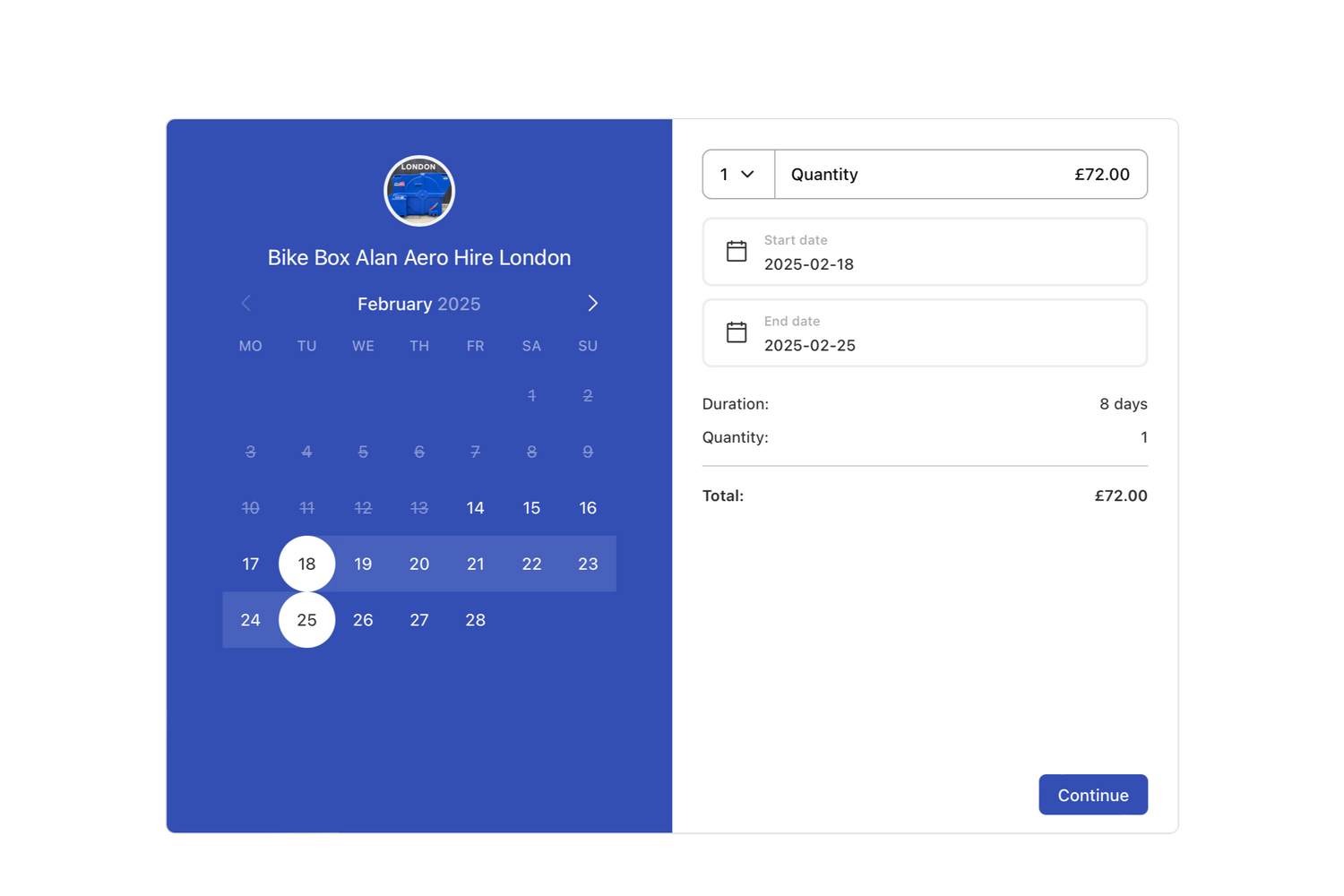Screen dimensions: 1344x896
Task: Select February 28 in the calendar
Action: pyautogui.click(x=475, y=620)
